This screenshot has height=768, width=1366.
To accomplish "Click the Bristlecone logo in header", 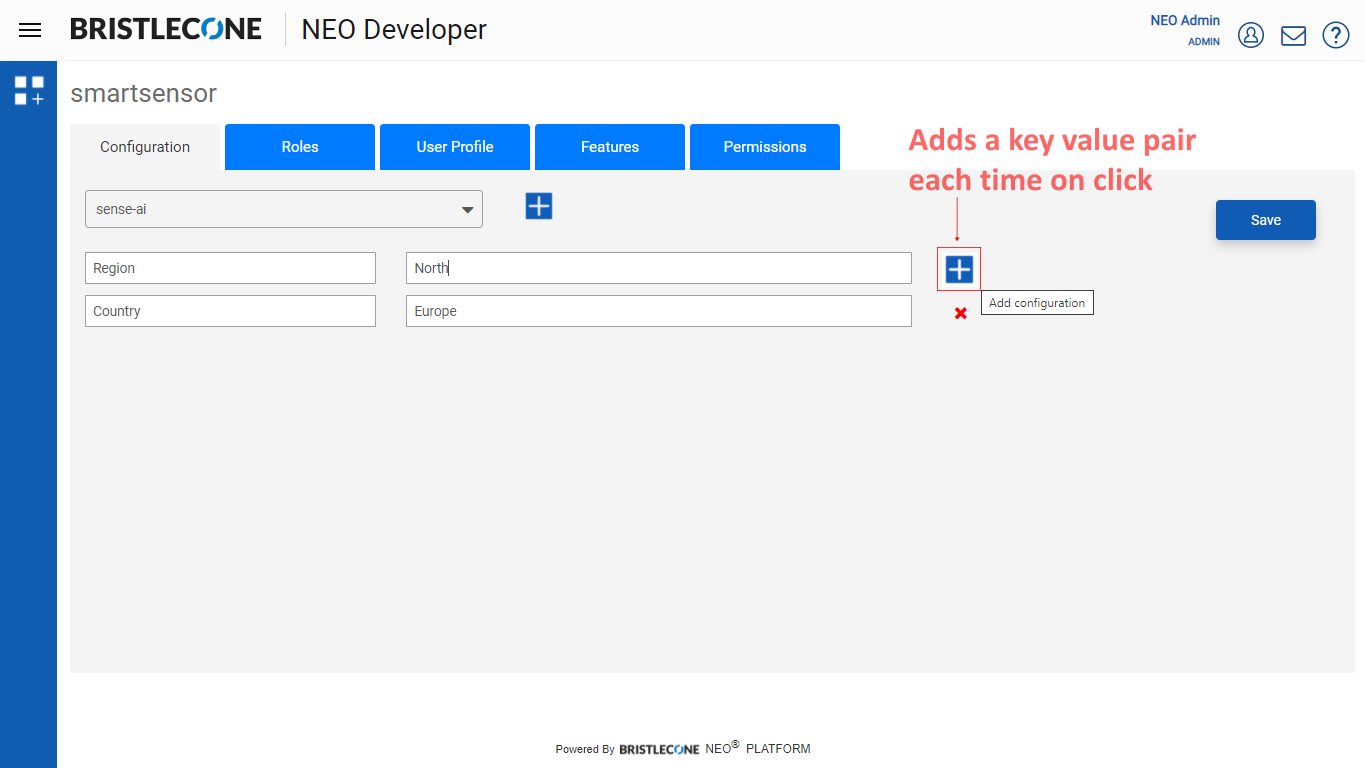I will coord(166,29).
